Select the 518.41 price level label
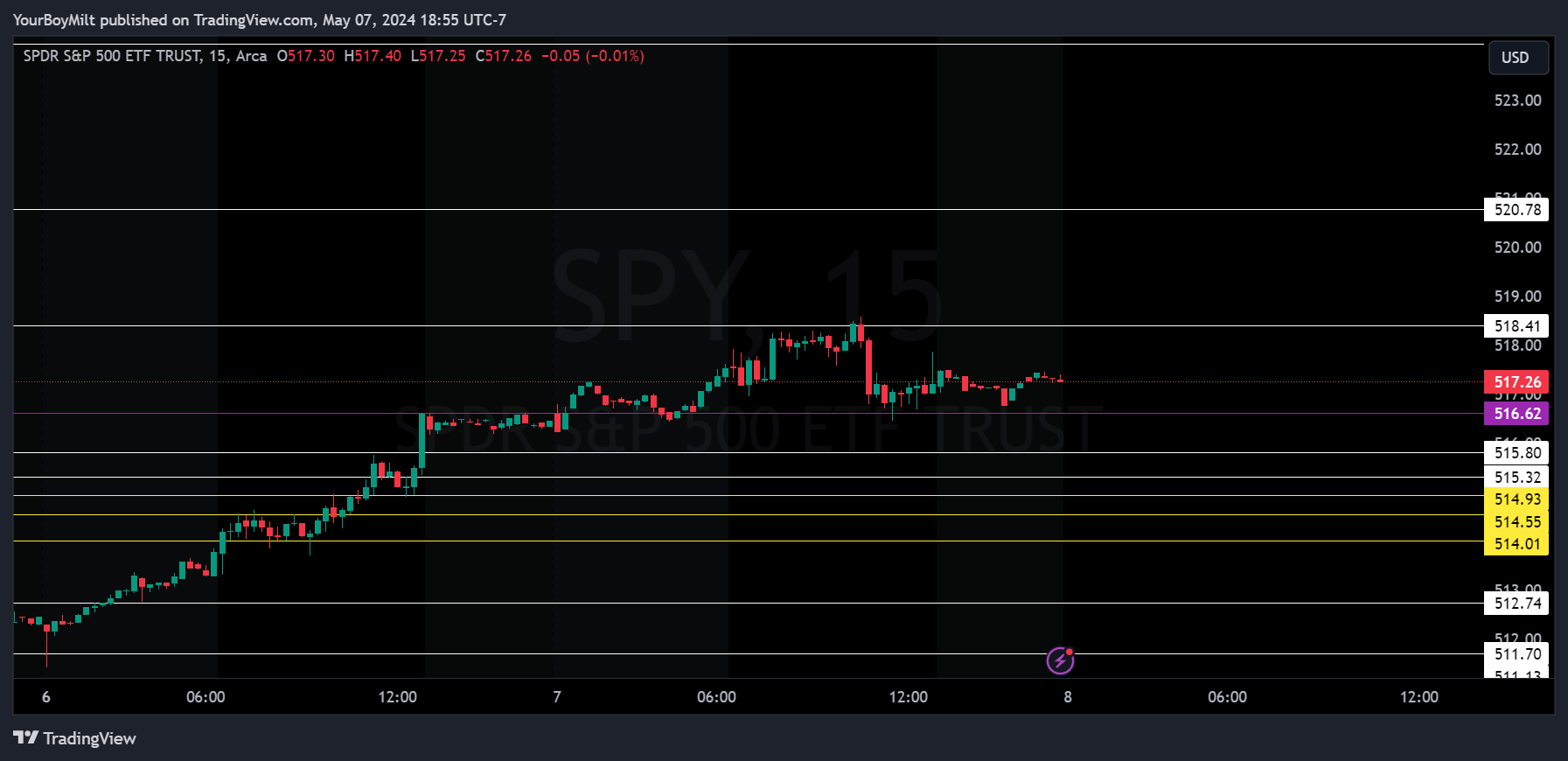Image resolution: width=1568 pixels, height=761 pixels. pyautogui.click(x=1516, y=326)
